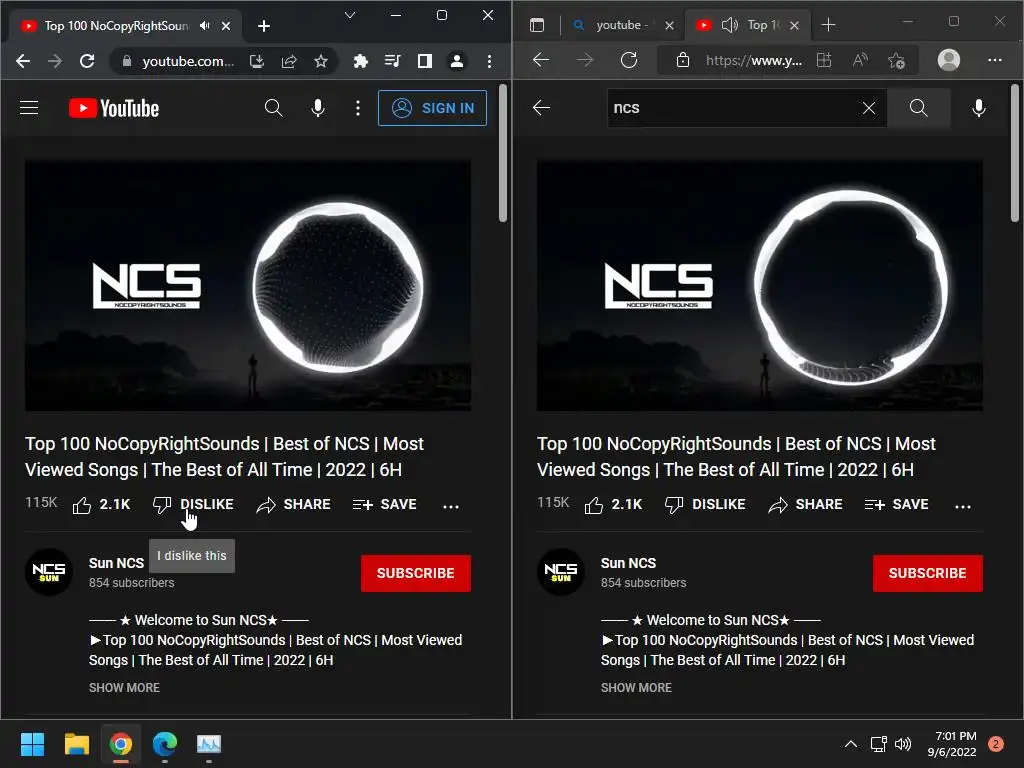Open Chrome tab search chevron
This screenshot has width=1024, height=768.
click(350, 15)
